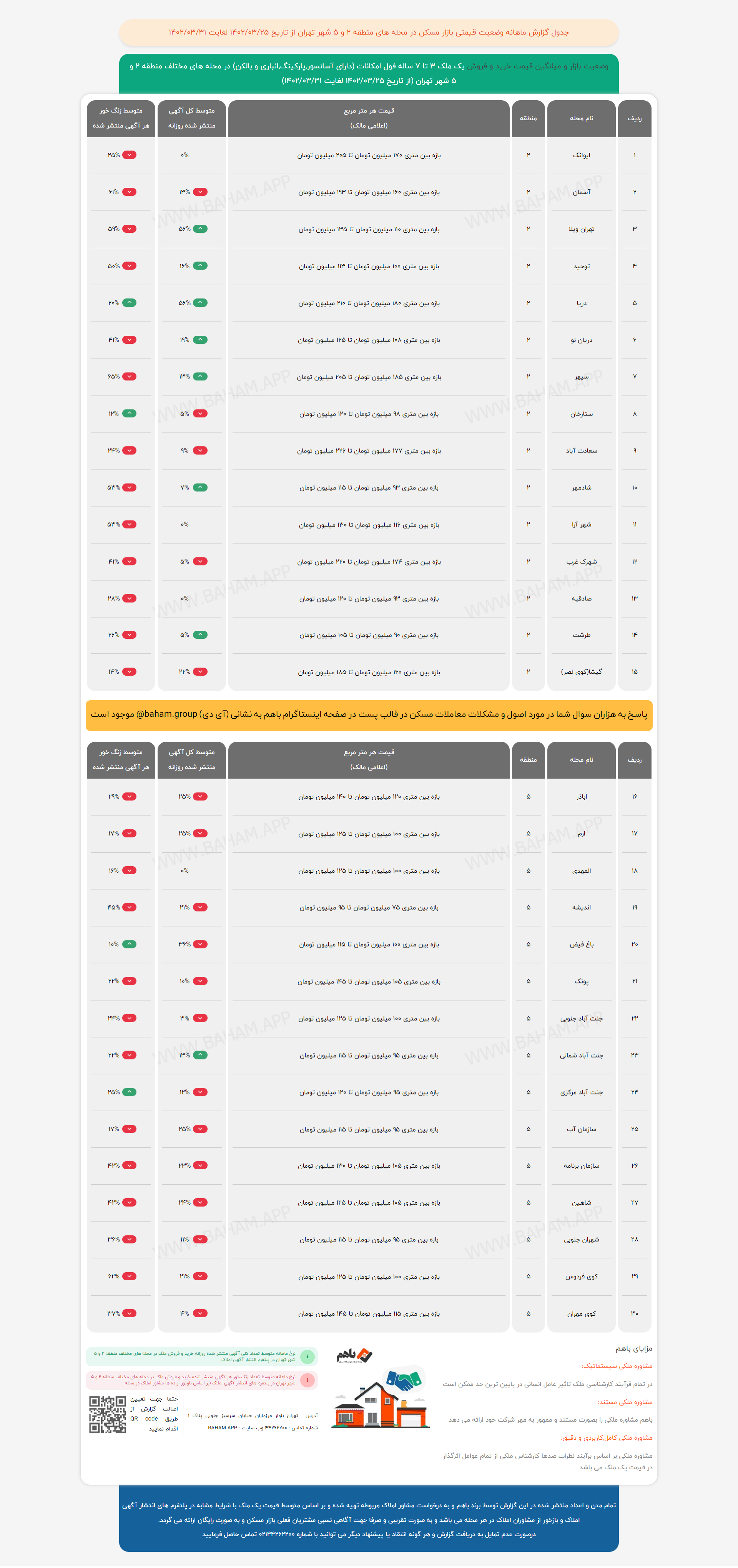
Task: Click the red info icon in the legend
Action: (x=308, y=1380)
